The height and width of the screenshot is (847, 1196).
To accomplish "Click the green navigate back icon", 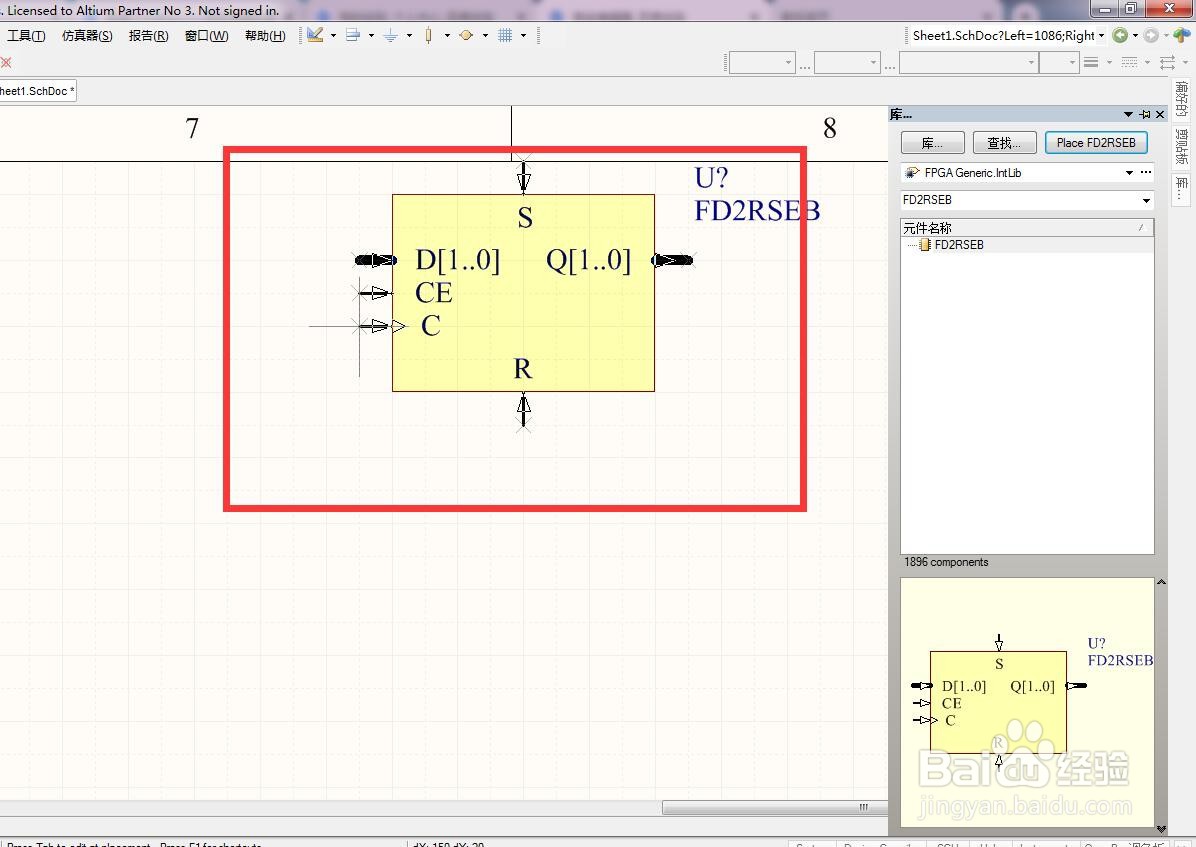I will click(1120, 35).
